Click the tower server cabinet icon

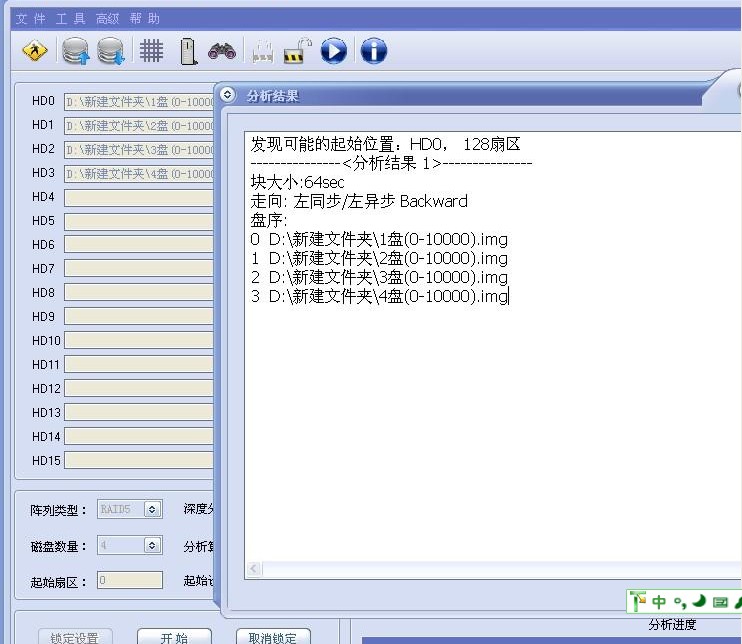click(x=188, y=52)
